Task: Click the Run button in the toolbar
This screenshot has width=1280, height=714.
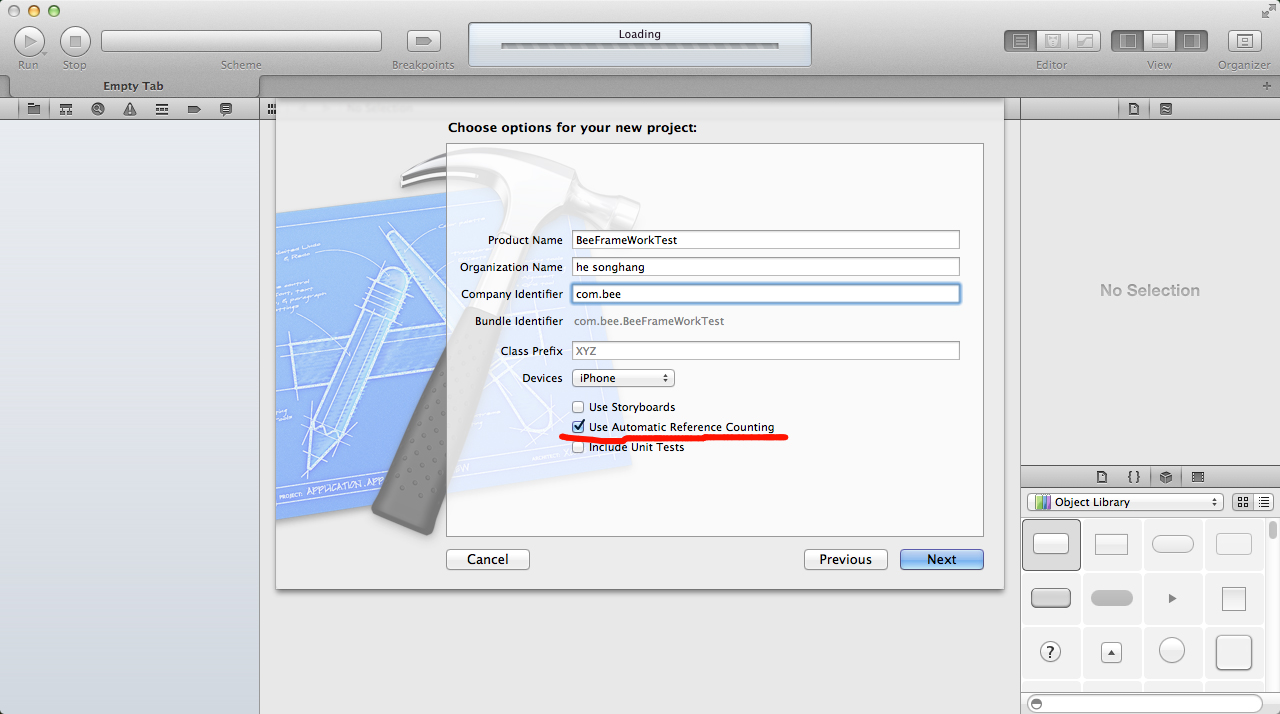Action: (x=29, y=41)
